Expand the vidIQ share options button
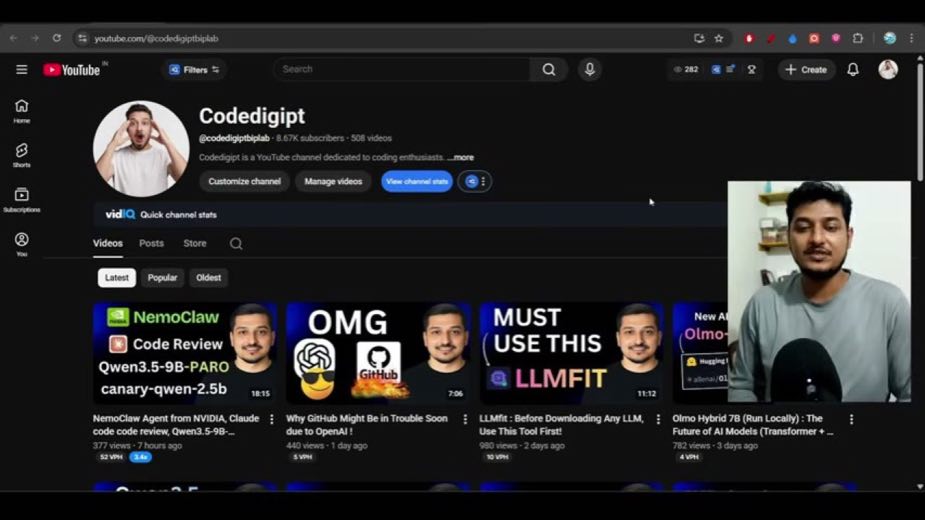This screenshot has width=925, height=520. pyautogui.click(x=474, y=181)
